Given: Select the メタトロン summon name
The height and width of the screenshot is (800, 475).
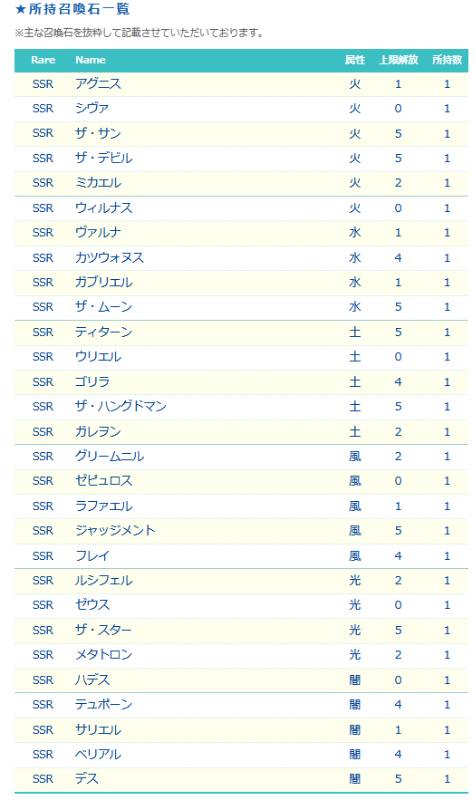Looking at the screenshot, I should 104,655.
